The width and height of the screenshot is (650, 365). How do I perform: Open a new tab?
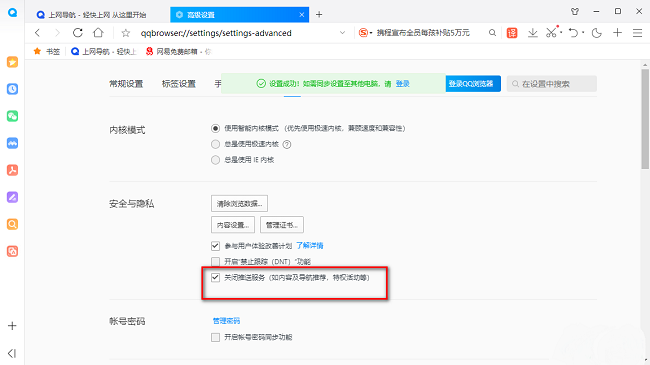click(319, 15)
